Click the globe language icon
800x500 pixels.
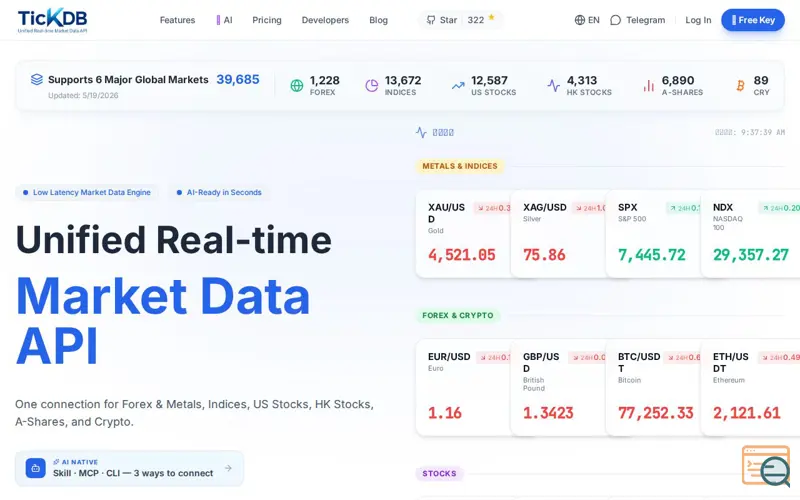(x=580, y=20)
